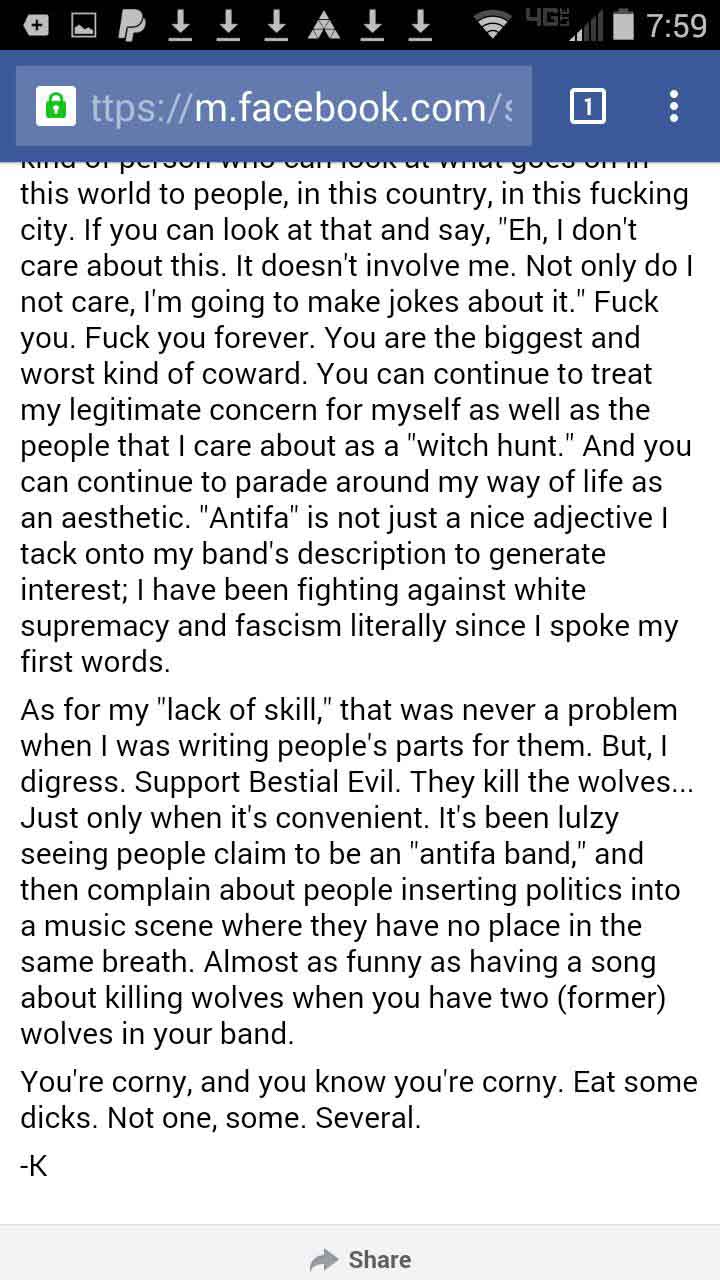The width and height of the screenshot is (720, 1280).
Task: Tap the battery indicator icon
Action: (x=623, y=24)
